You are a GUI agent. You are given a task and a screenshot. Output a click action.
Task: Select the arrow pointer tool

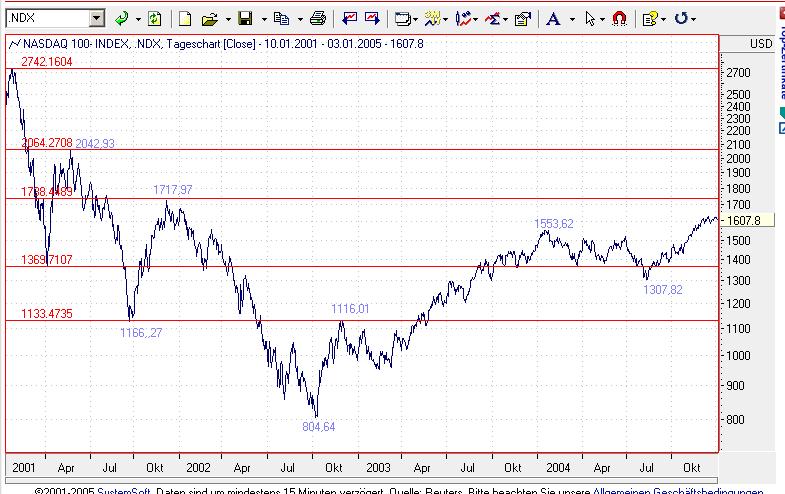(590, 19)
